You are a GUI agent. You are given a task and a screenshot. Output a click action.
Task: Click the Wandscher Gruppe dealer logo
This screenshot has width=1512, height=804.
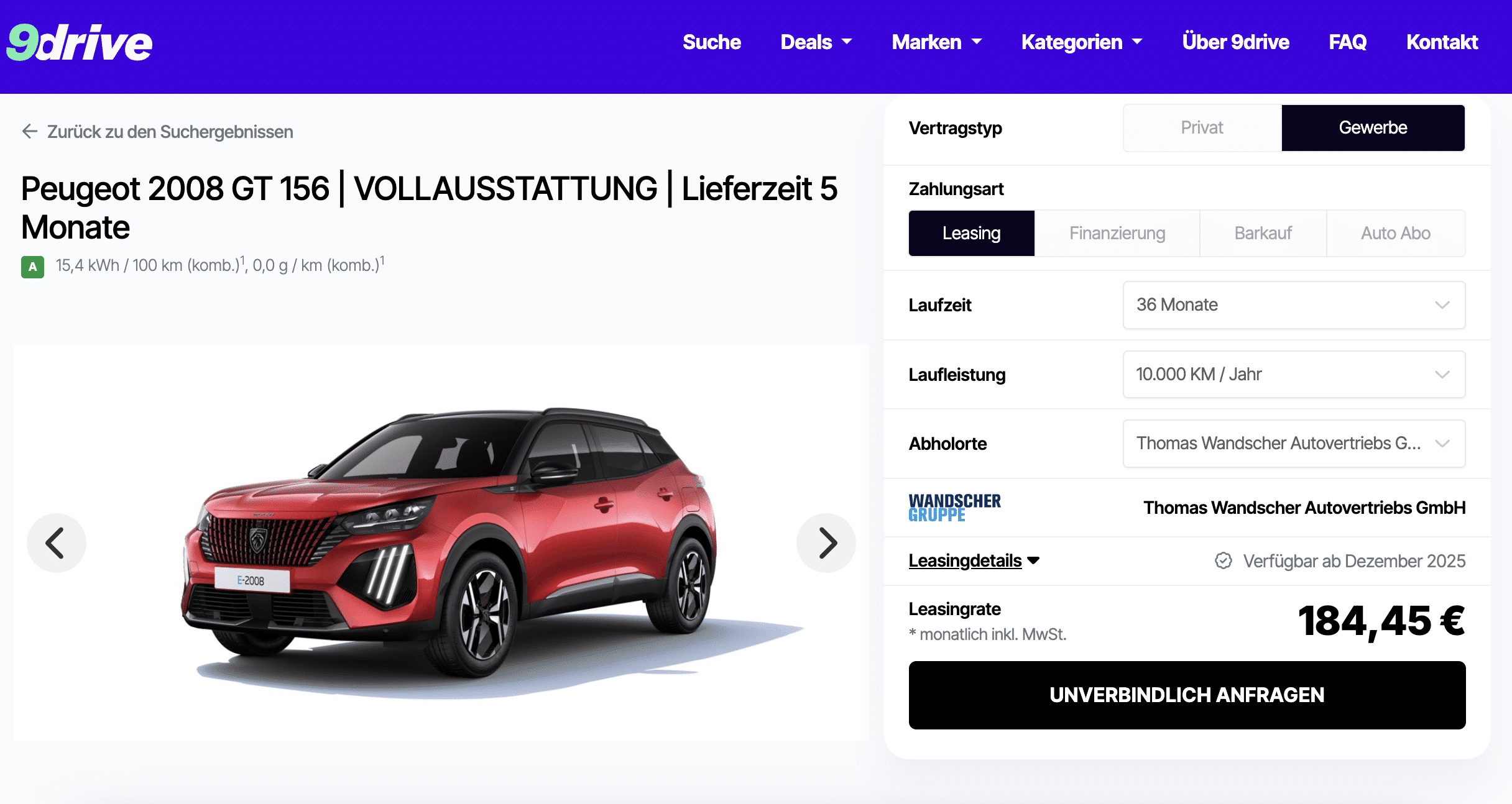954,508
